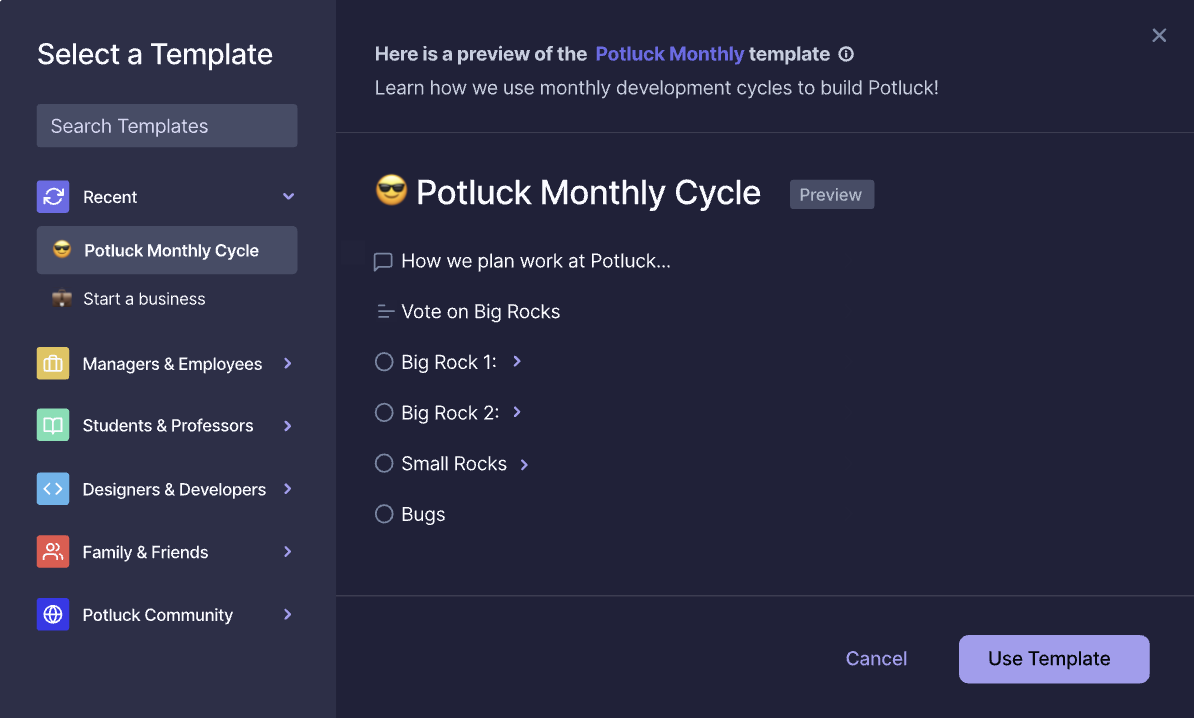The width and height of the screenshot is (1194, 718).
Task: Click the Family & Friends people icon
Action: (53, 551)
